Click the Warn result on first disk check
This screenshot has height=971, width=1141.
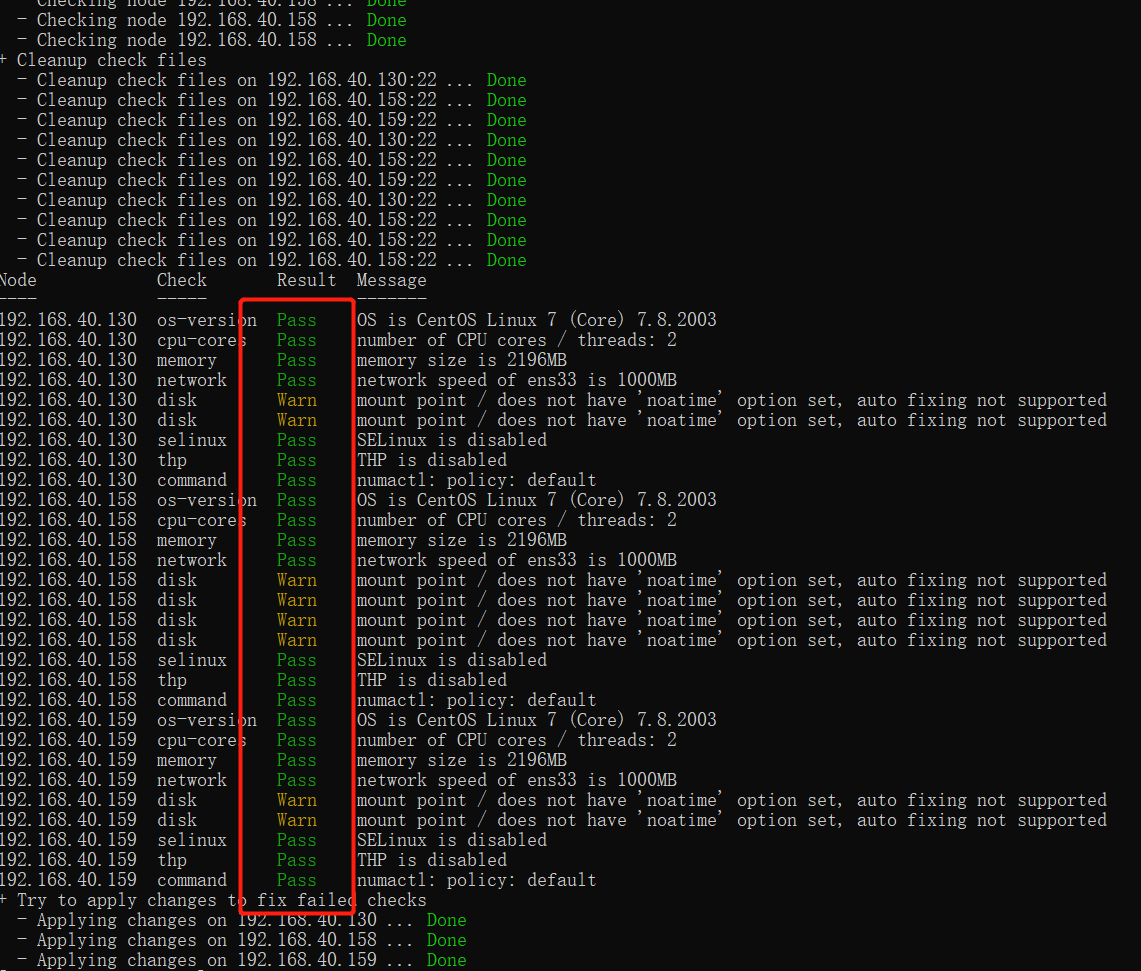tap(296, 399)
